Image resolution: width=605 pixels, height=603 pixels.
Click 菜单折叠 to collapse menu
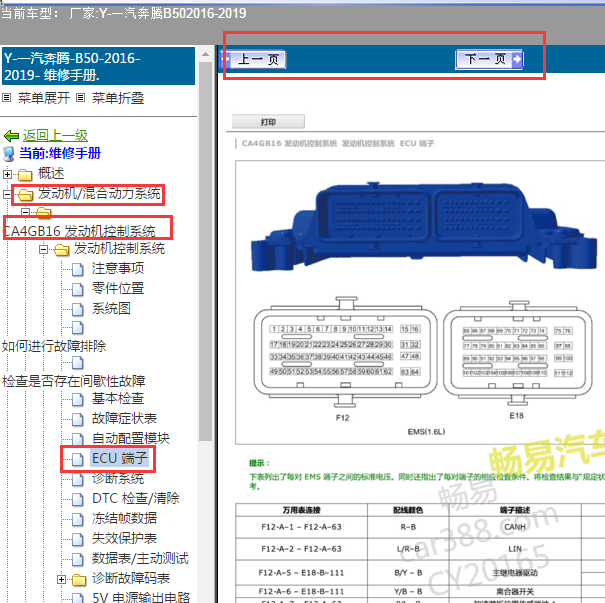tap(118, 98)
